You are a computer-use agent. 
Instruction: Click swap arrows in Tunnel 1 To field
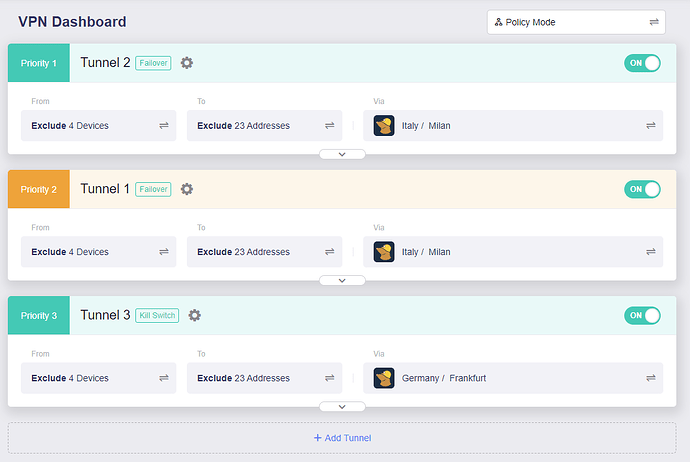(329, 252)
